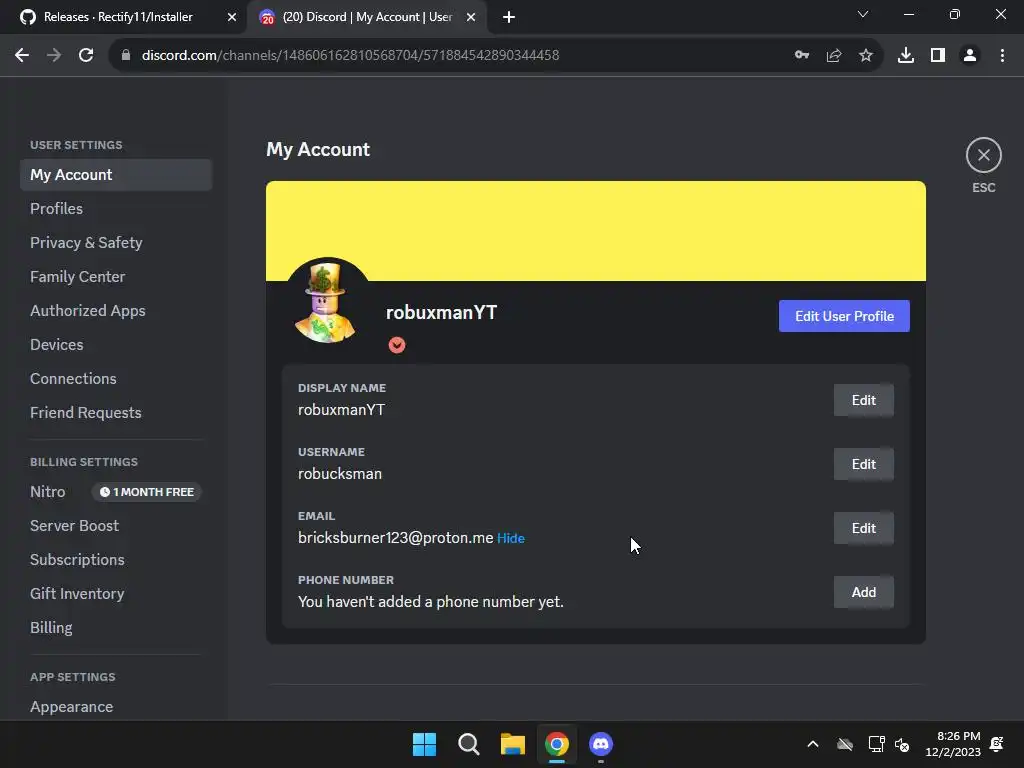Open the clock showing 8:26 PM

pos(953,744)
